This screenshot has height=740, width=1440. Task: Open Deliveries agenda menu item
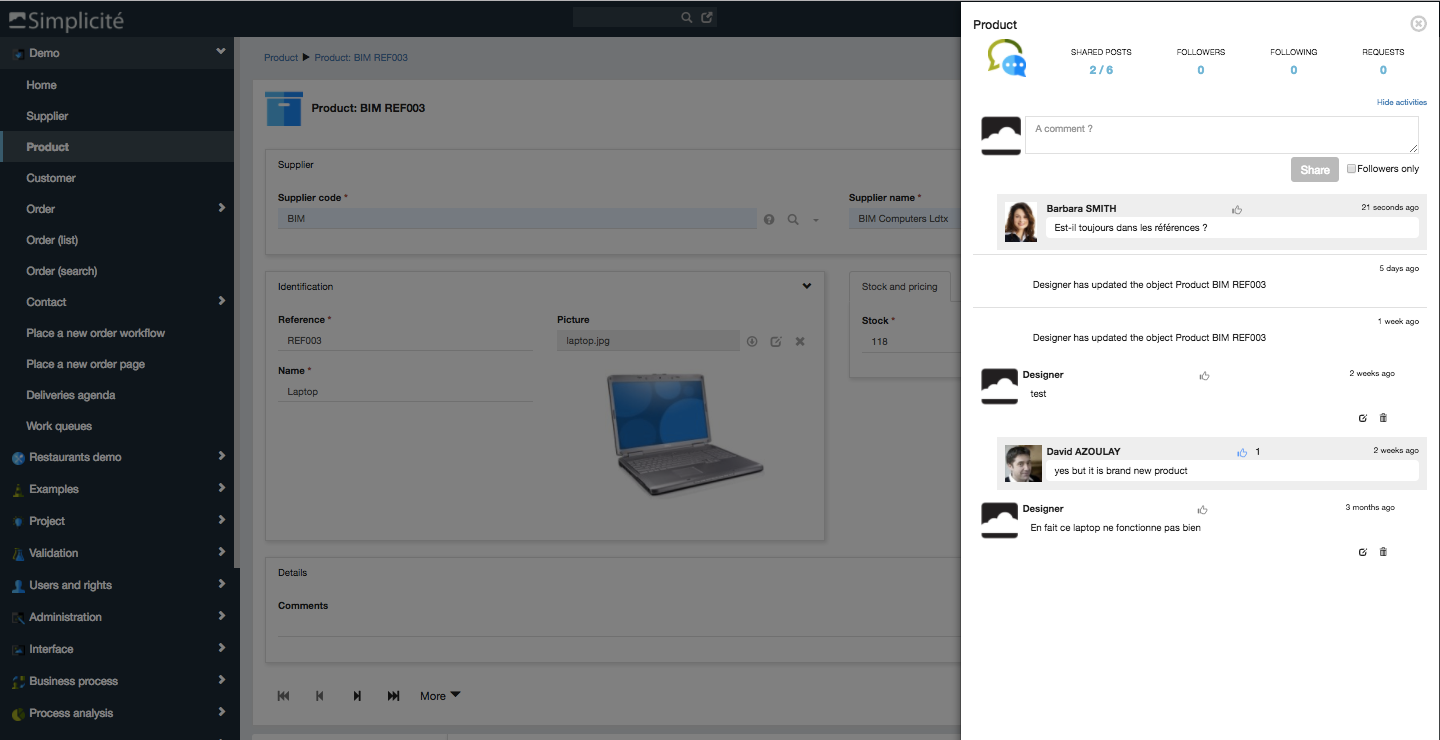(71, 395)
